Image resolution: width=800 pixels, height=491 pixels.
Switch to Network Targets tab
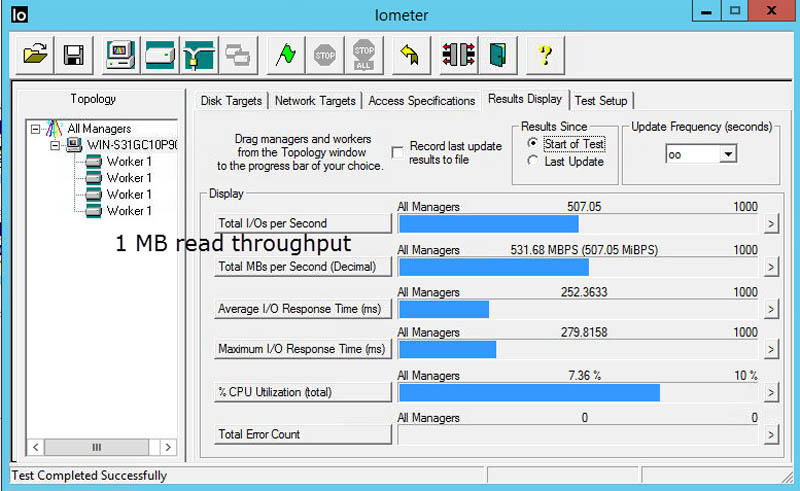[315, 101]
